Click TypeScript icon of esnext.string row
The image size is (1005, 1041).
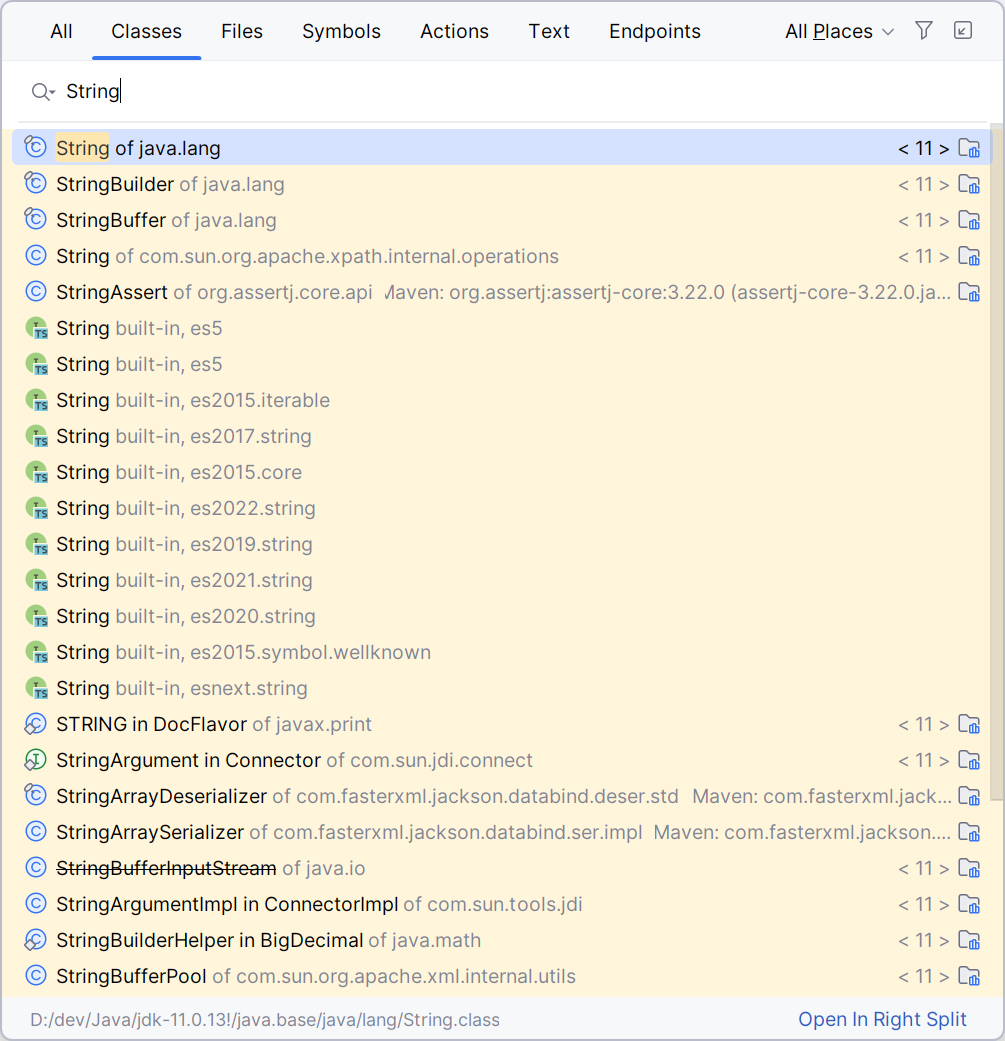(x=36, y=688)
